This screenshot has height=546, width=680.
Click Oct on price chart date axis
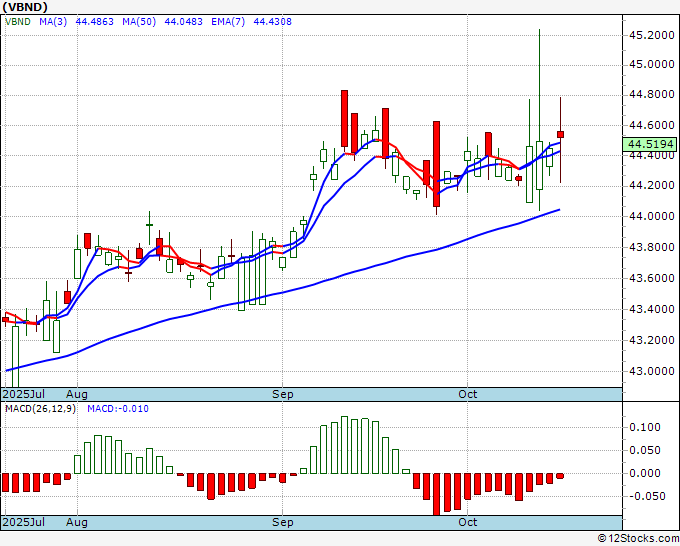point(468,394)
